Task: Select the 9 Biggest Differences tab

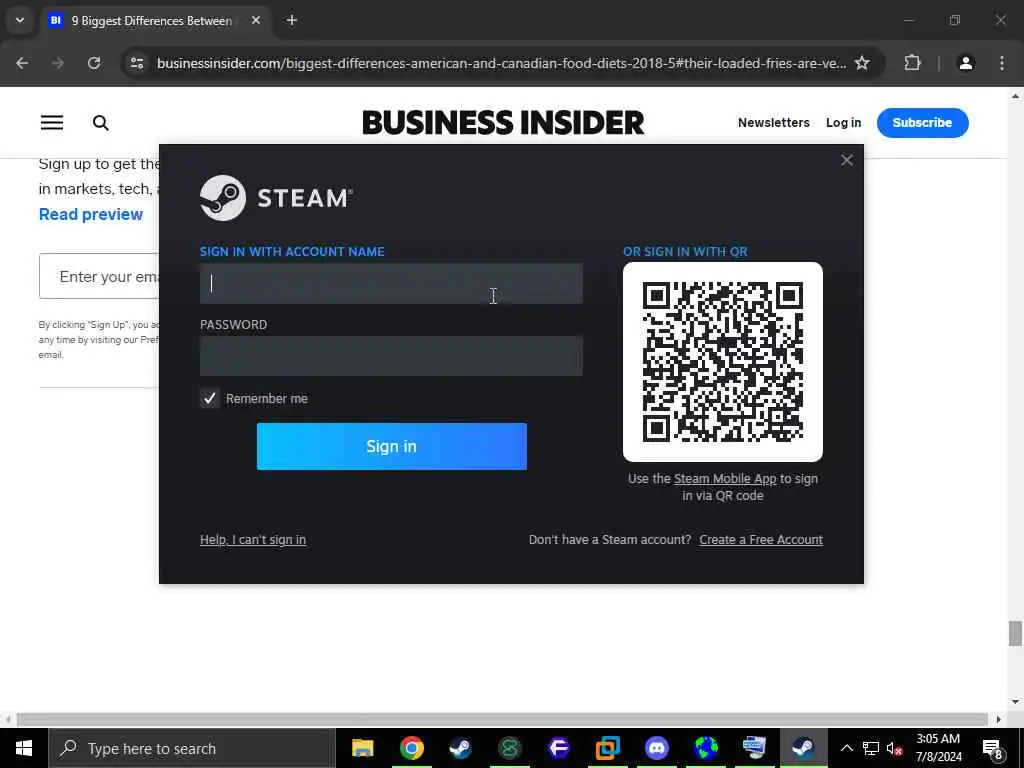Action: coord(154,21)
